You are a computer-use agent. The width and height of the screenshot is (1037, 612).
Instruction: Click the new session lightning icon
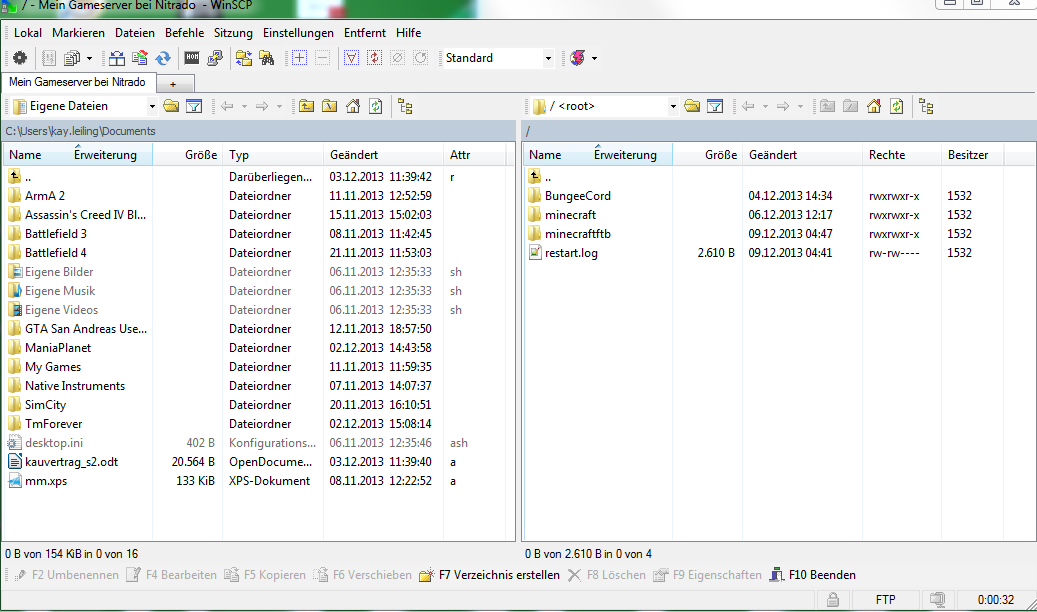tap(577, 58)
